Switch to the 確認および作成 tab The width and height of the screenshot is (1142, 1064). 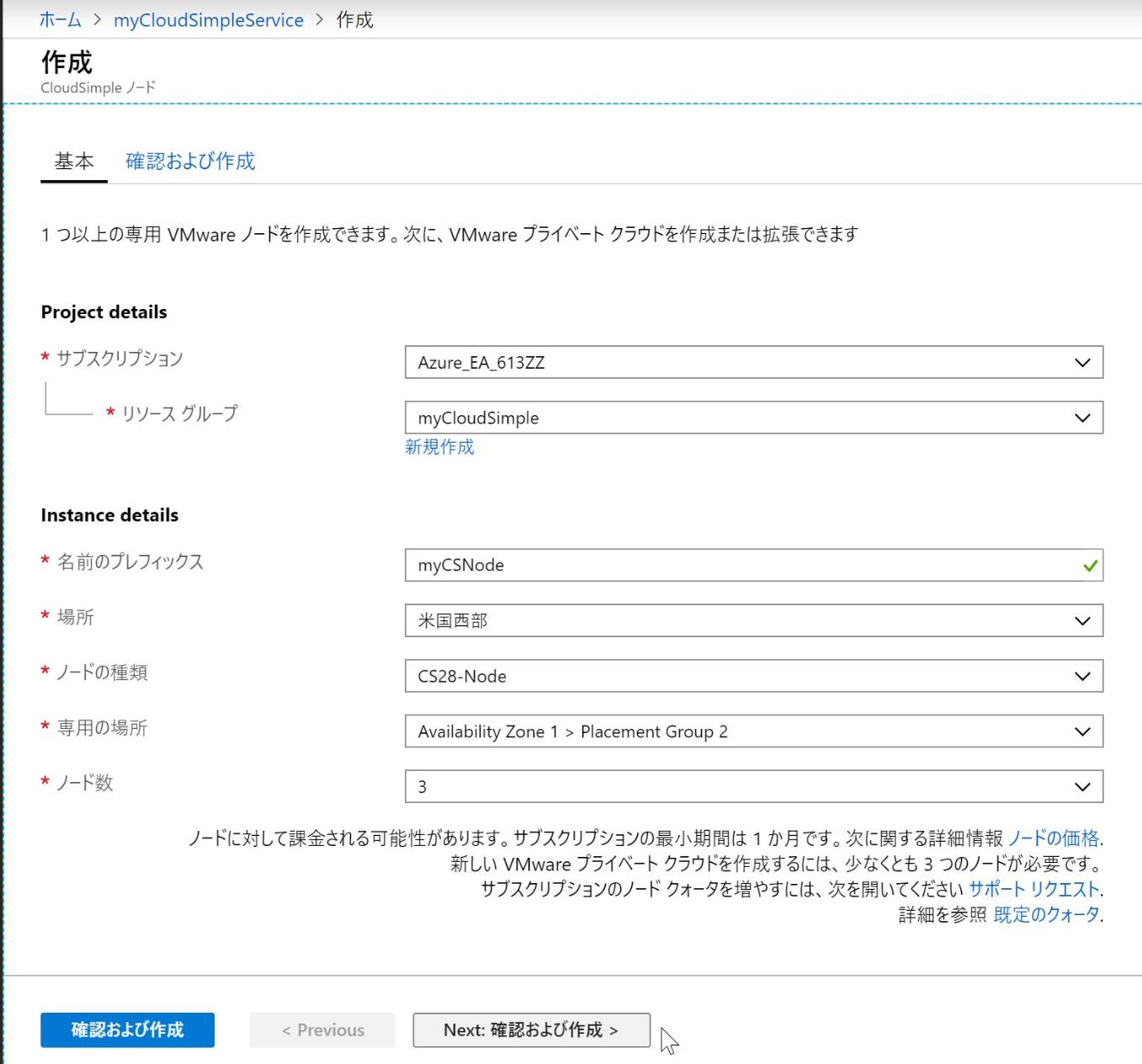[189, 161]
